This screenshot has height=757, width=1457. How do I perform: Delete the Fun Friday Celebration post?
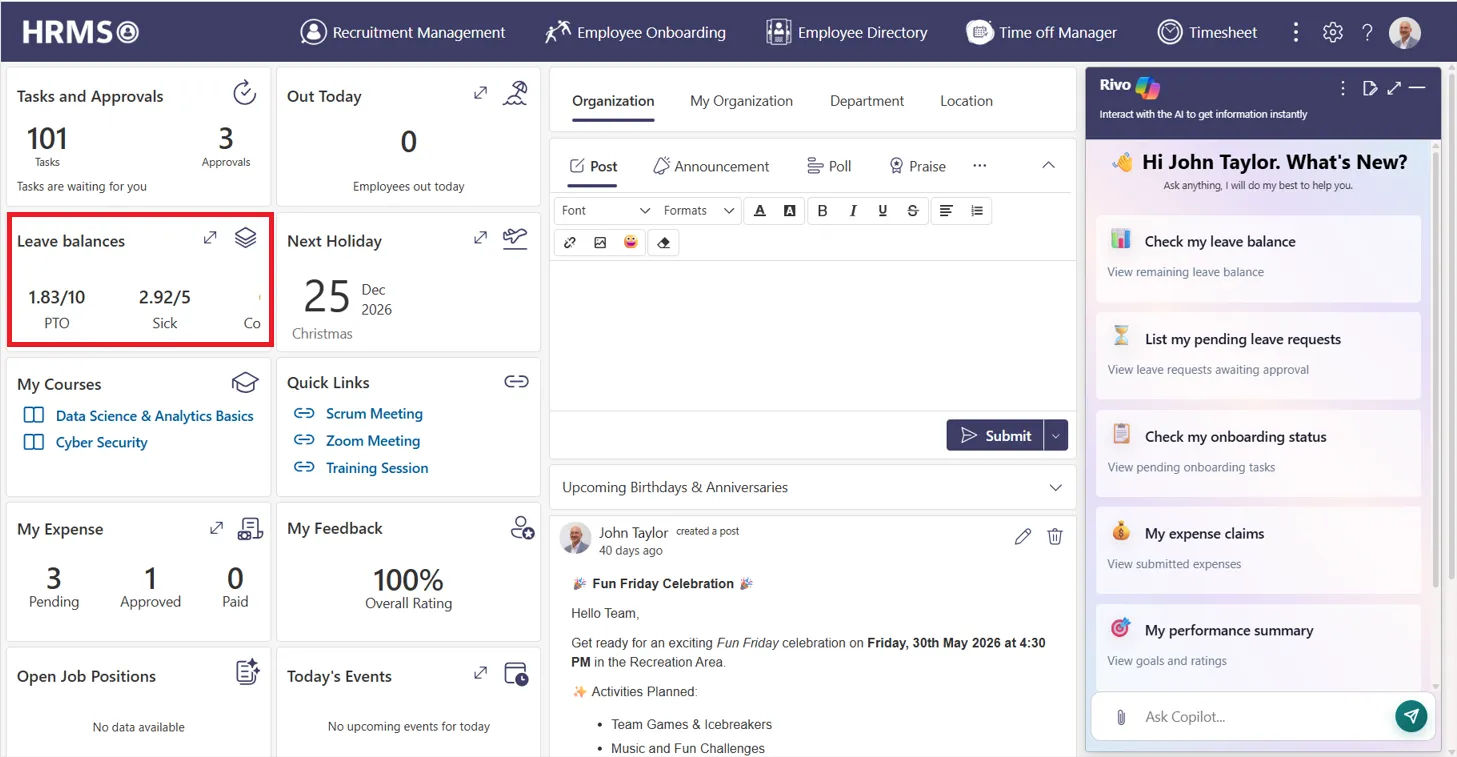coord(1055,537)
